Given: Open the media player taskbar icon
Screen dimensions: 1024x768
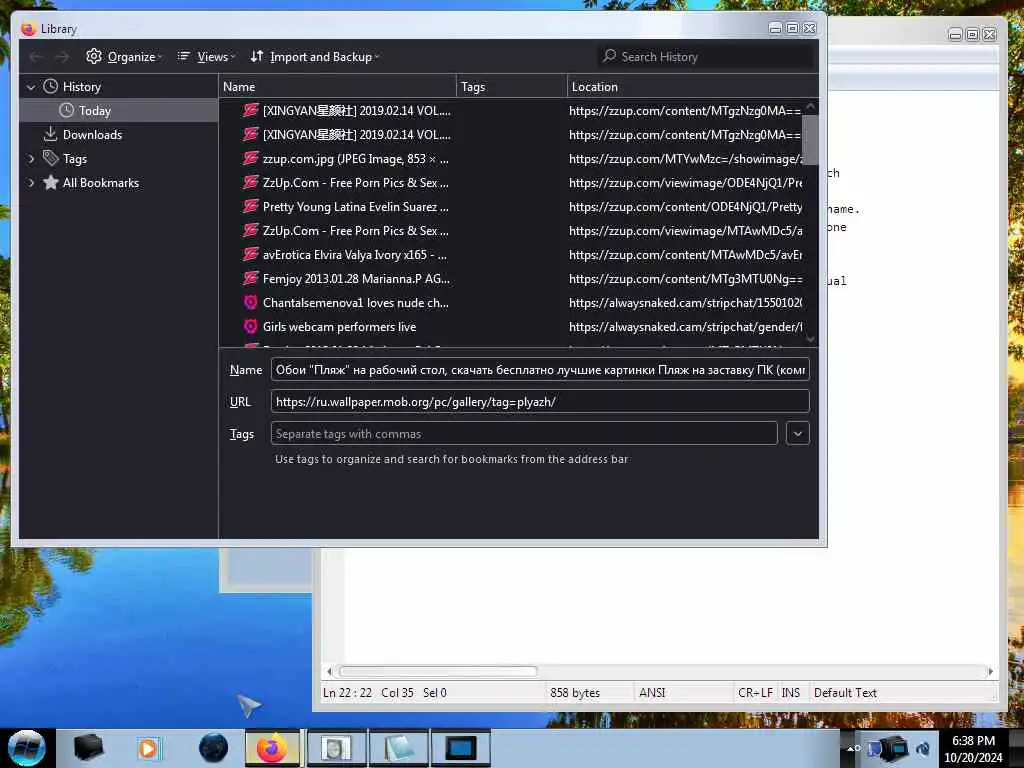Looking at the screenshot, I should tap(148, 748).
